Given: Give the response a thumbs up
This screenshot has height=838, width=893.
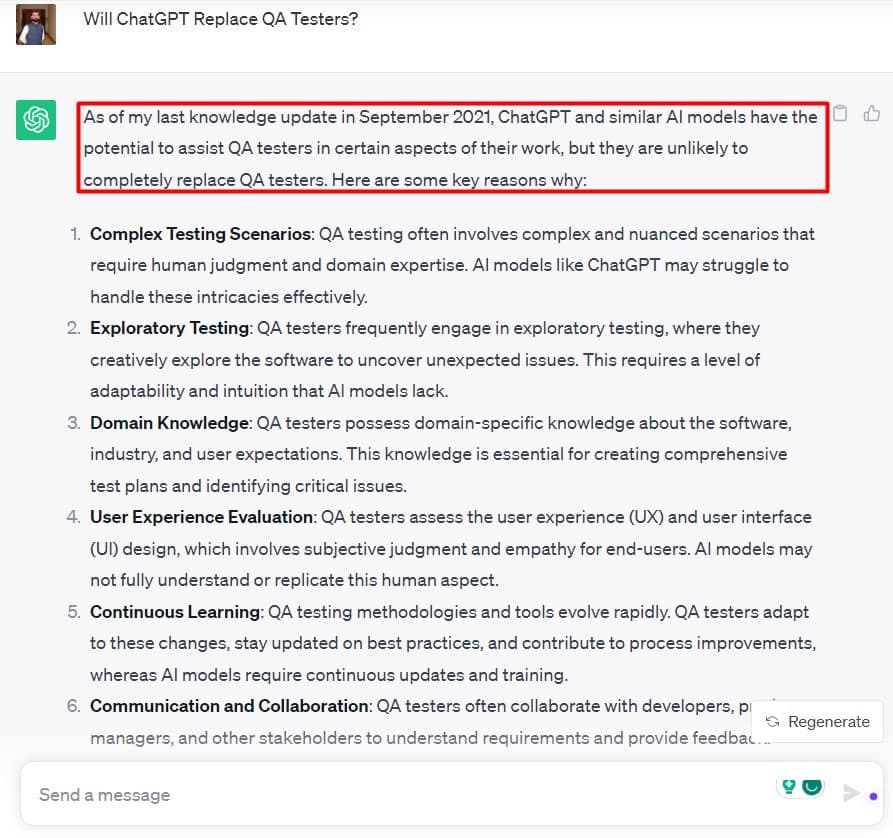Looking at the screenshot, I should pyautogui.click(x=871, y=113).
